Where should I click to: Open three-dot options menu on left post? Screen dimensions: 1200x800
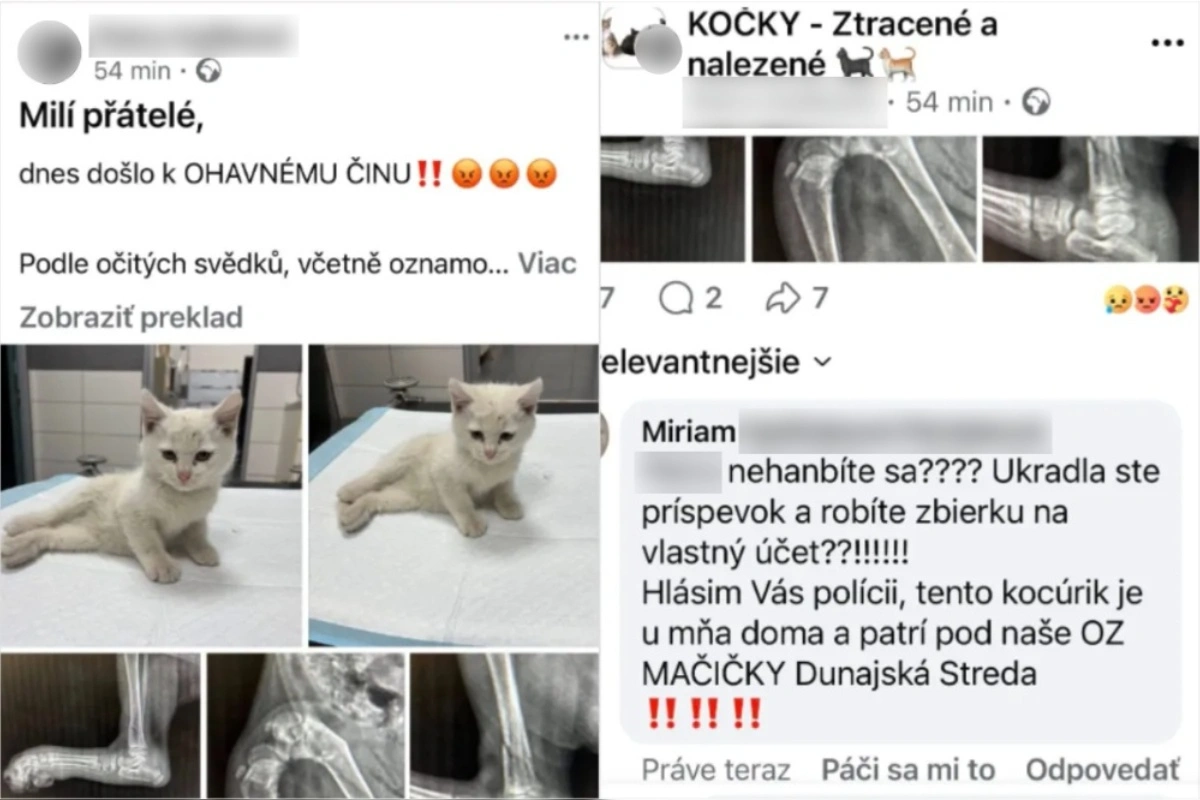576,37
